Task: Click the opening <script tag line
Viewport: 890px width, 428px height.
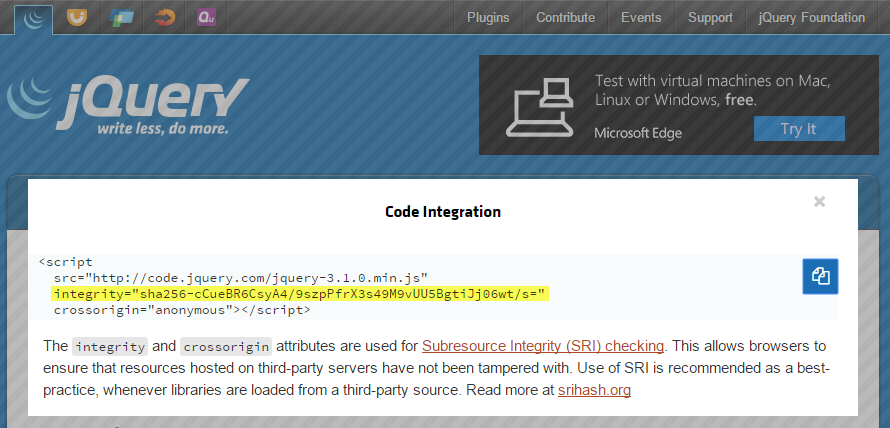Action: point(65,262)
